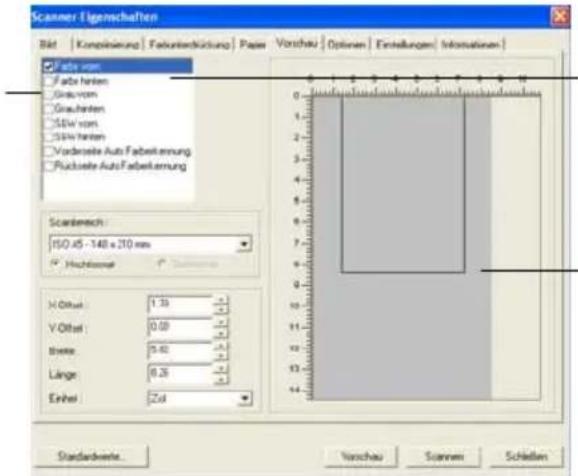Screen dimensions: 578x476
Task: Enable Vorderseite Auto Farberkennung
Action: point(49,151)
